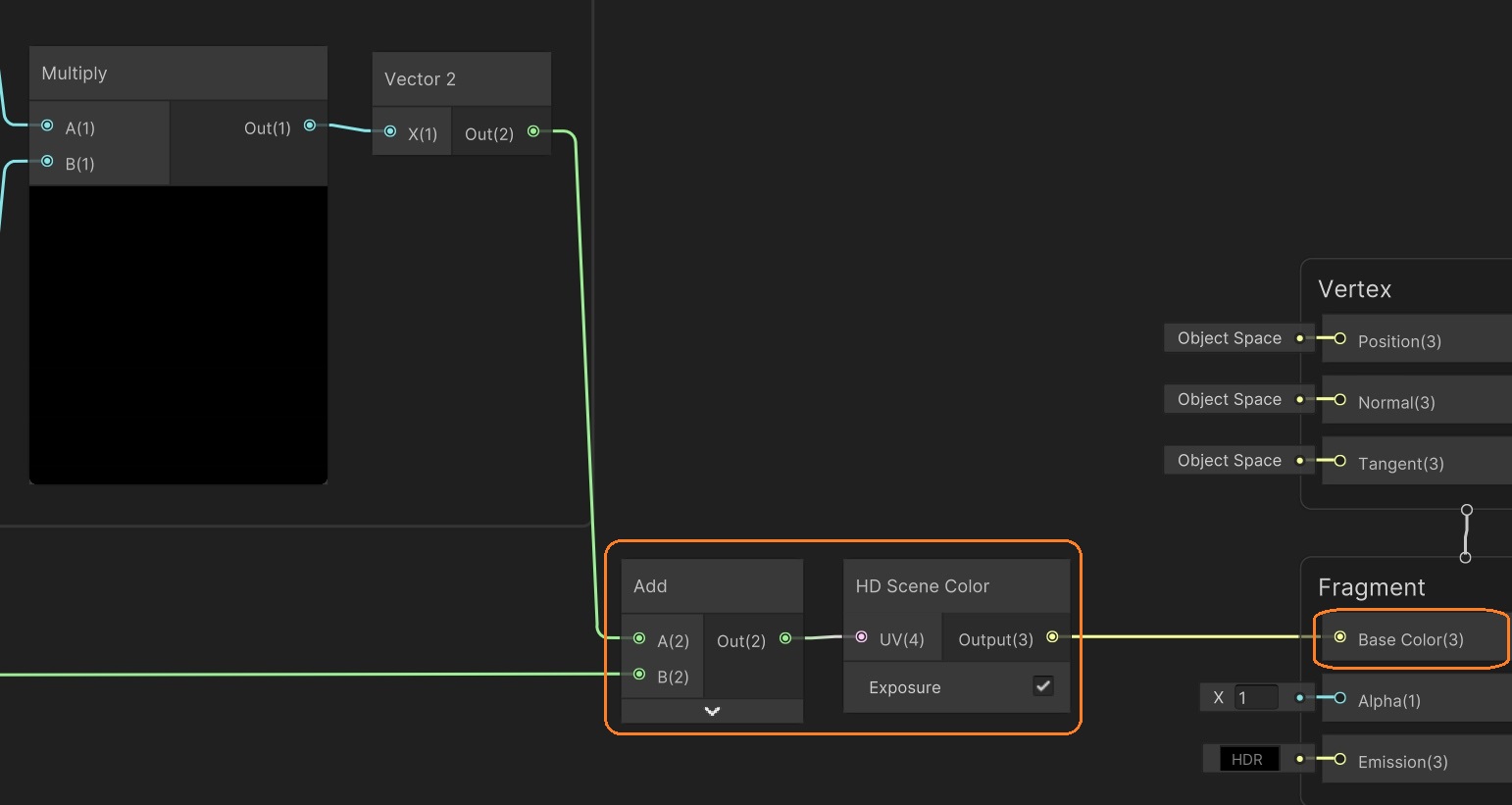Click the Multiply node Out(1) output port
Screen dimensions: 1512x805
(x=310, y=126)
